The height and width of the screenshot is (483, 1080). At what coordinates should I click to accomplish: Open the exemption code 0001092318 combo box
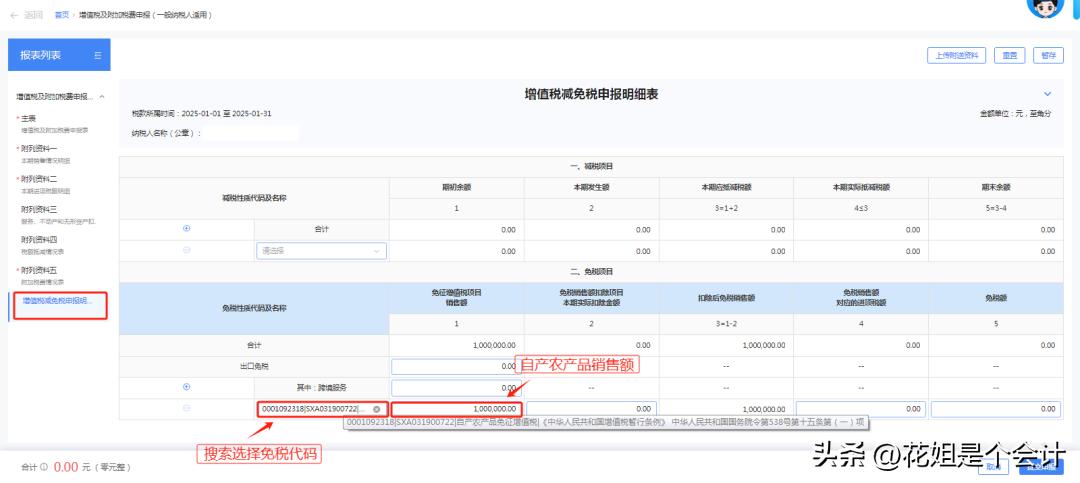tap(322, 409)
